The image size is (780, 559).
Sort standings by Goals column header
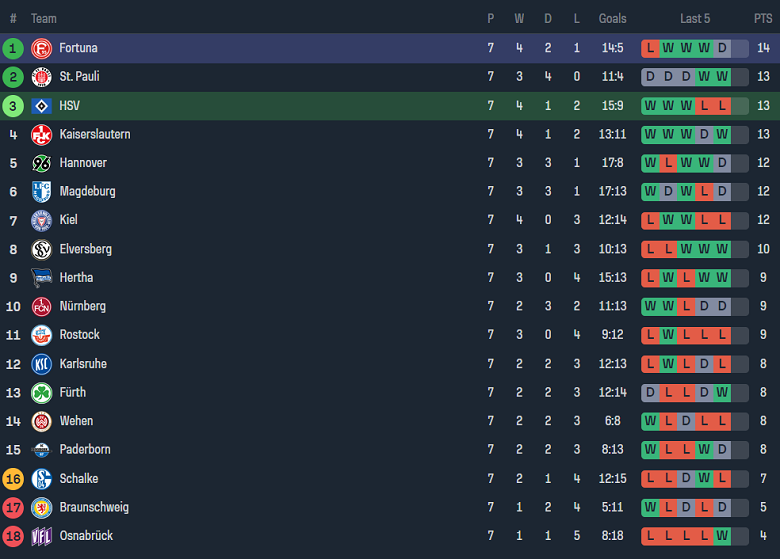[x=612, y=19]
